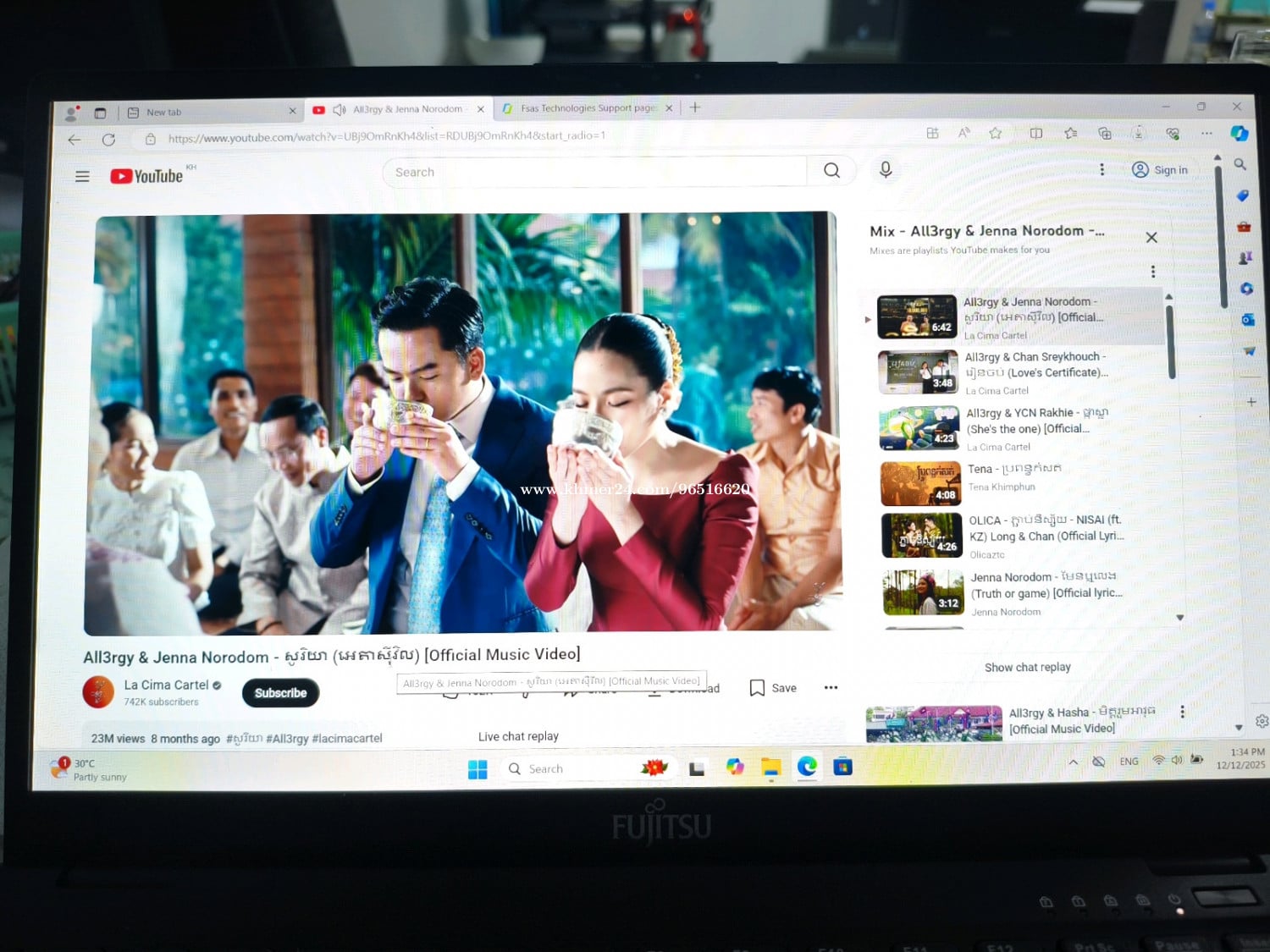
Task: Open the YouTube hamburger guide menu
Action: click(x=82, y=176)
